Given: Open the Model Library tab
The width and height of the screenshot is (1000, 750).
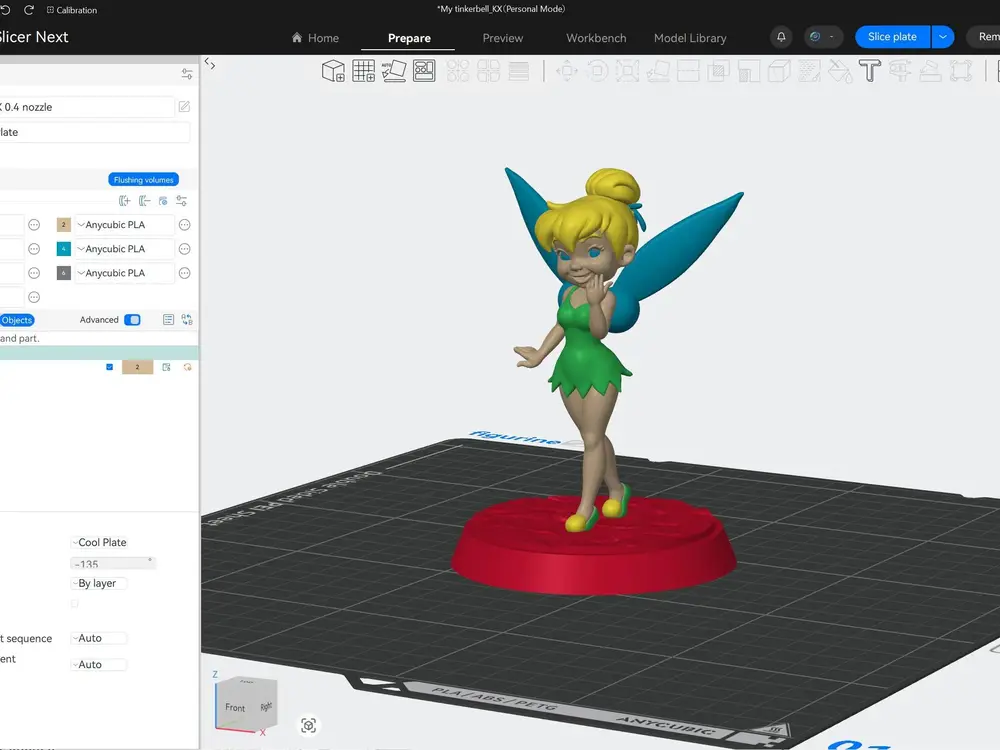Looking at the screenshot, I should click(x=690, y=38).
